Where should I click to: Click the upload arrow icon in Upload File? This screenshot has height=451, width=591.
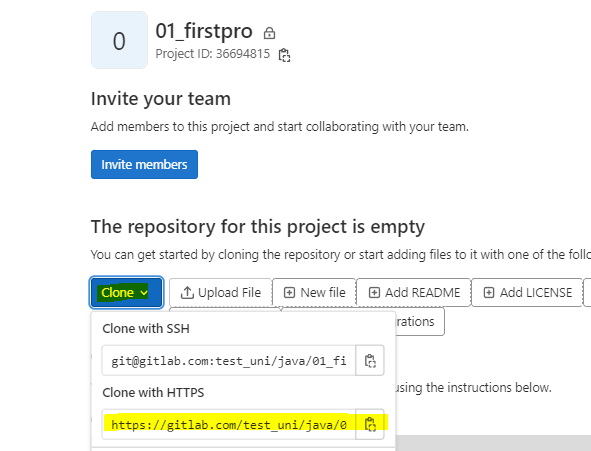187,292
